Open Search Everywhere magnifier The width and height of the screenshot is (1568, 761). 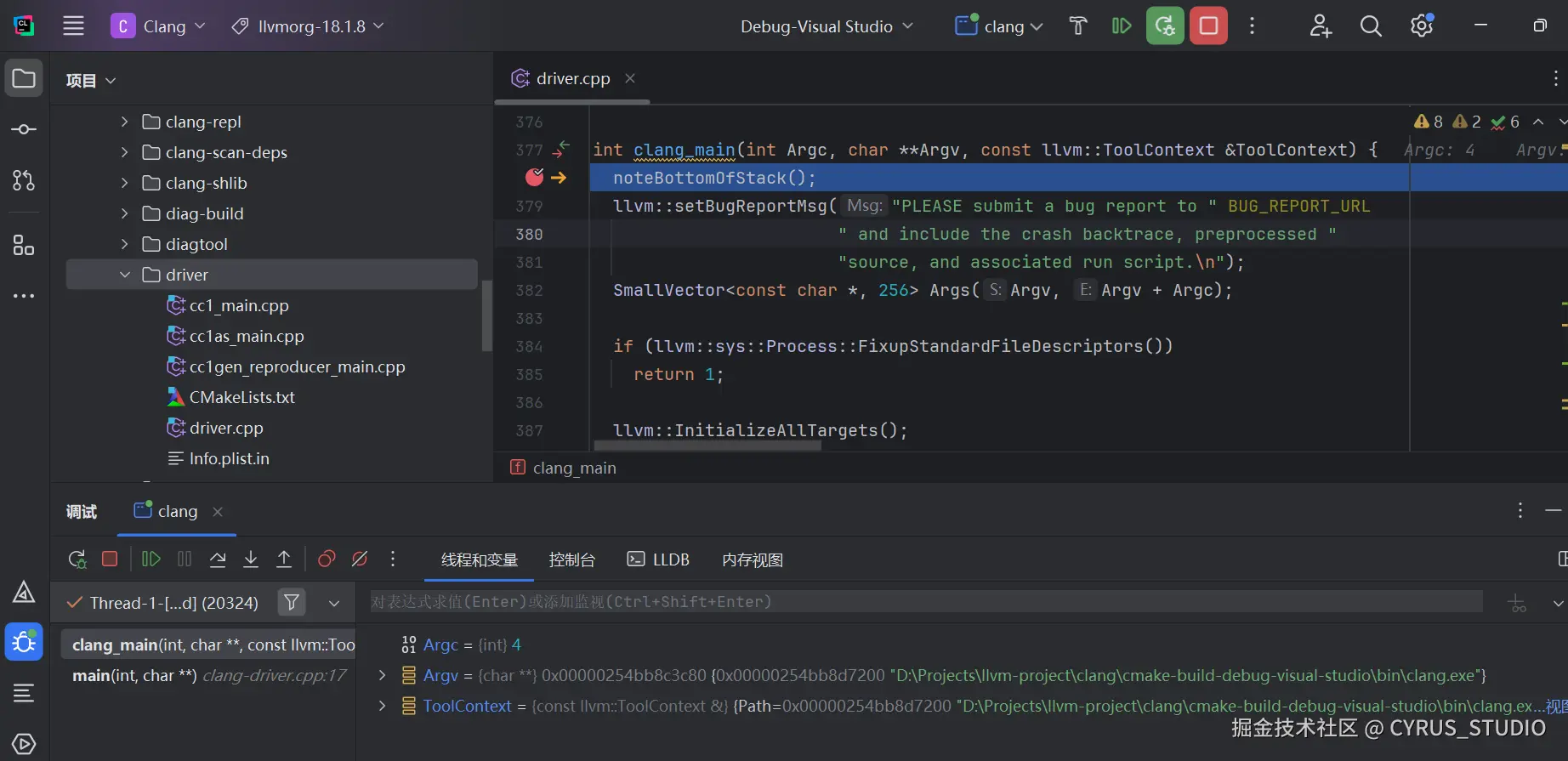[x=1371, y=26]
